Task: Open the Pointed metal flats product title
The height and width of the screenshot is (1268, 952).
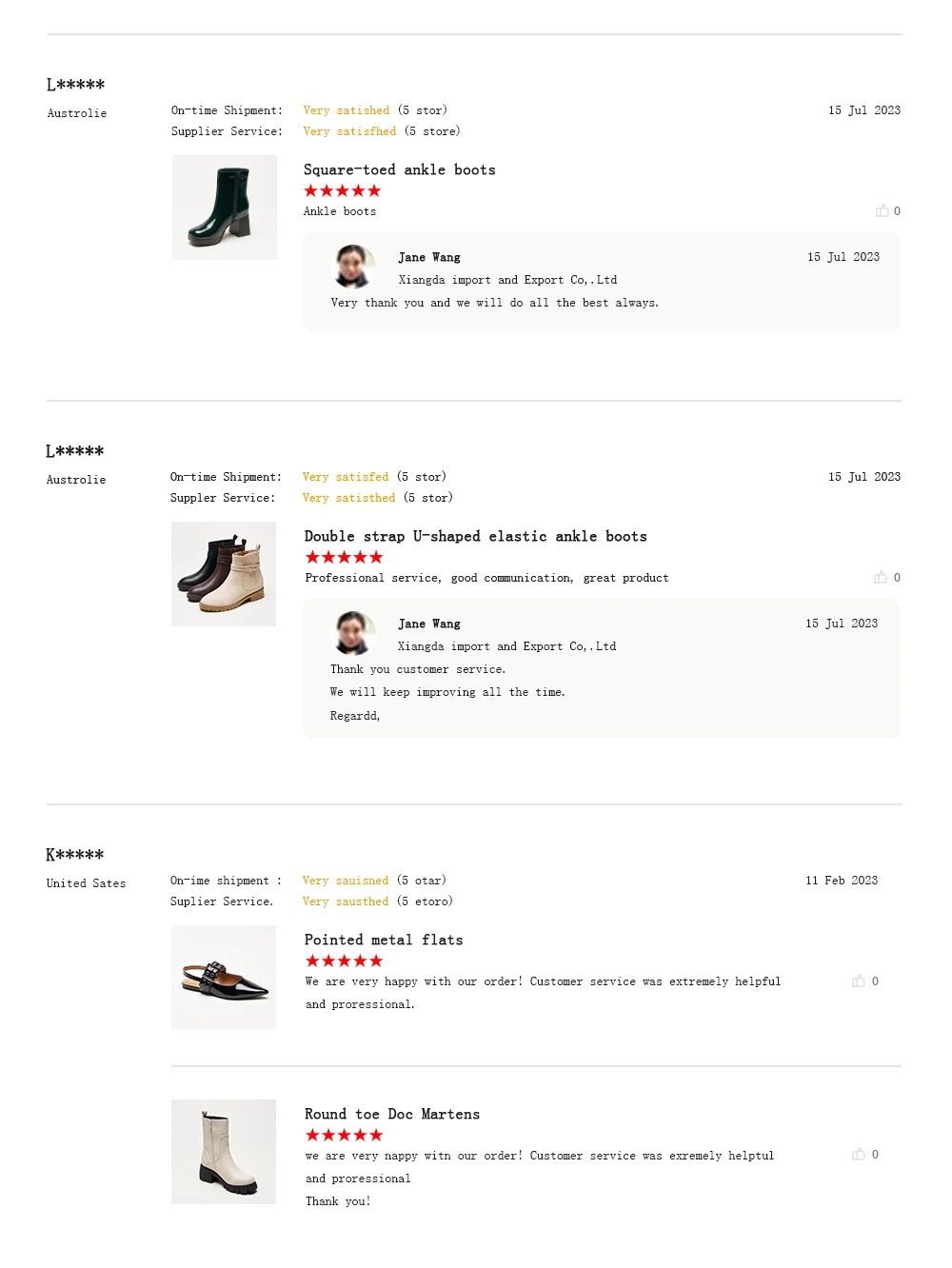Action: (384, 940)
